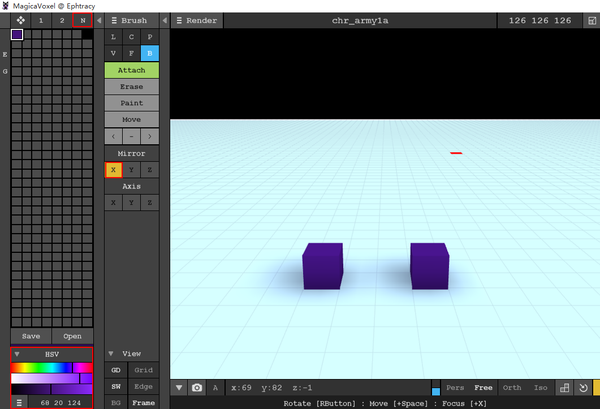Switch to palette tab 2
The image size is (600, 409).
(x=61, y=20)
